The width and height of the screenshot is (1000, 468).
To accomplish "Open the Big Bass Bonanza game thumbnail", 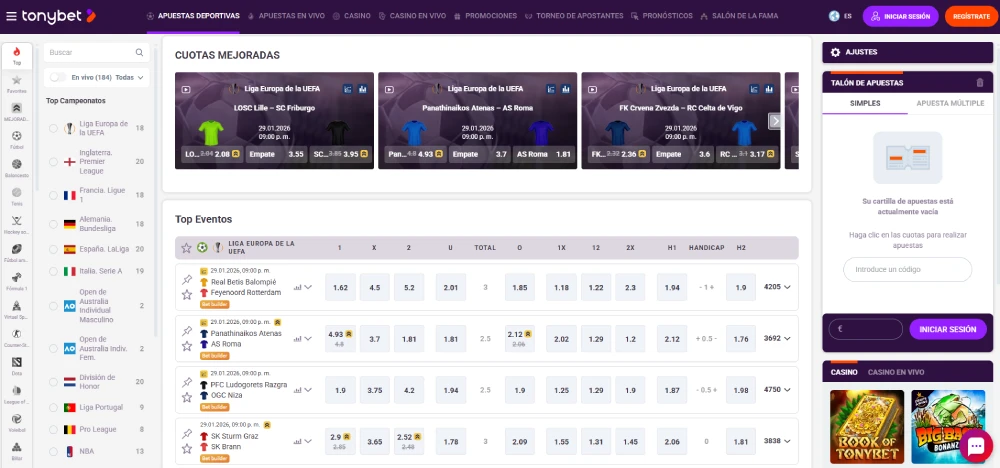I will (948, 427).
